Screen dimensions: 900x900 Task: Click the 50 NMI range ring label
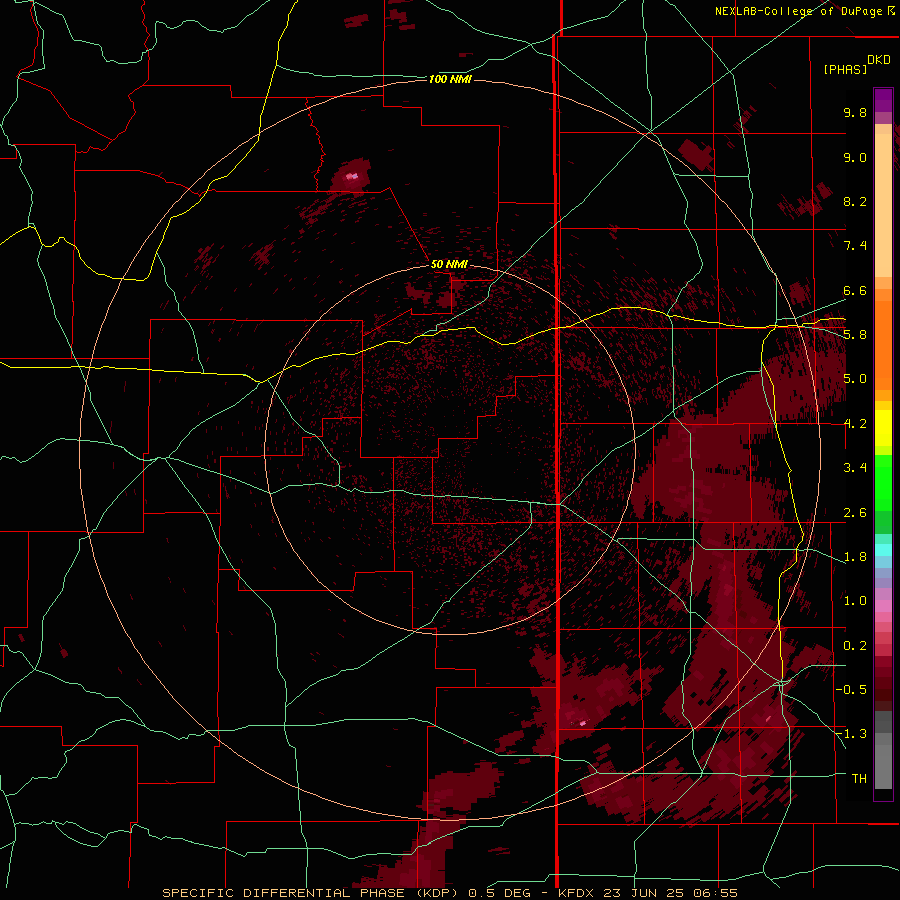(449, 264)
